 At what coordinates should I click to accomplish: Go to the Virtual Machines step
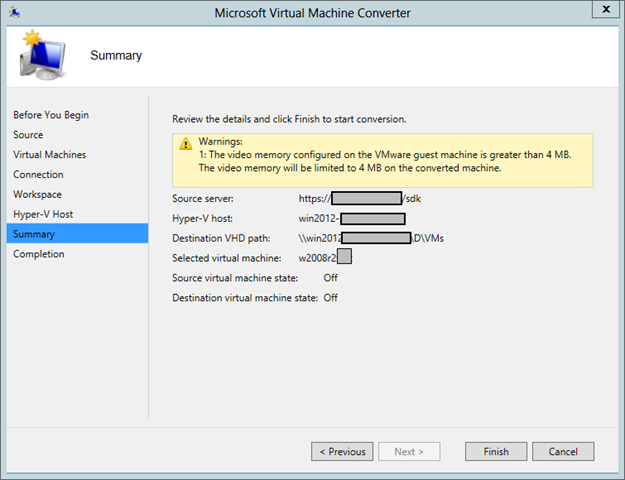pos(49,155)
